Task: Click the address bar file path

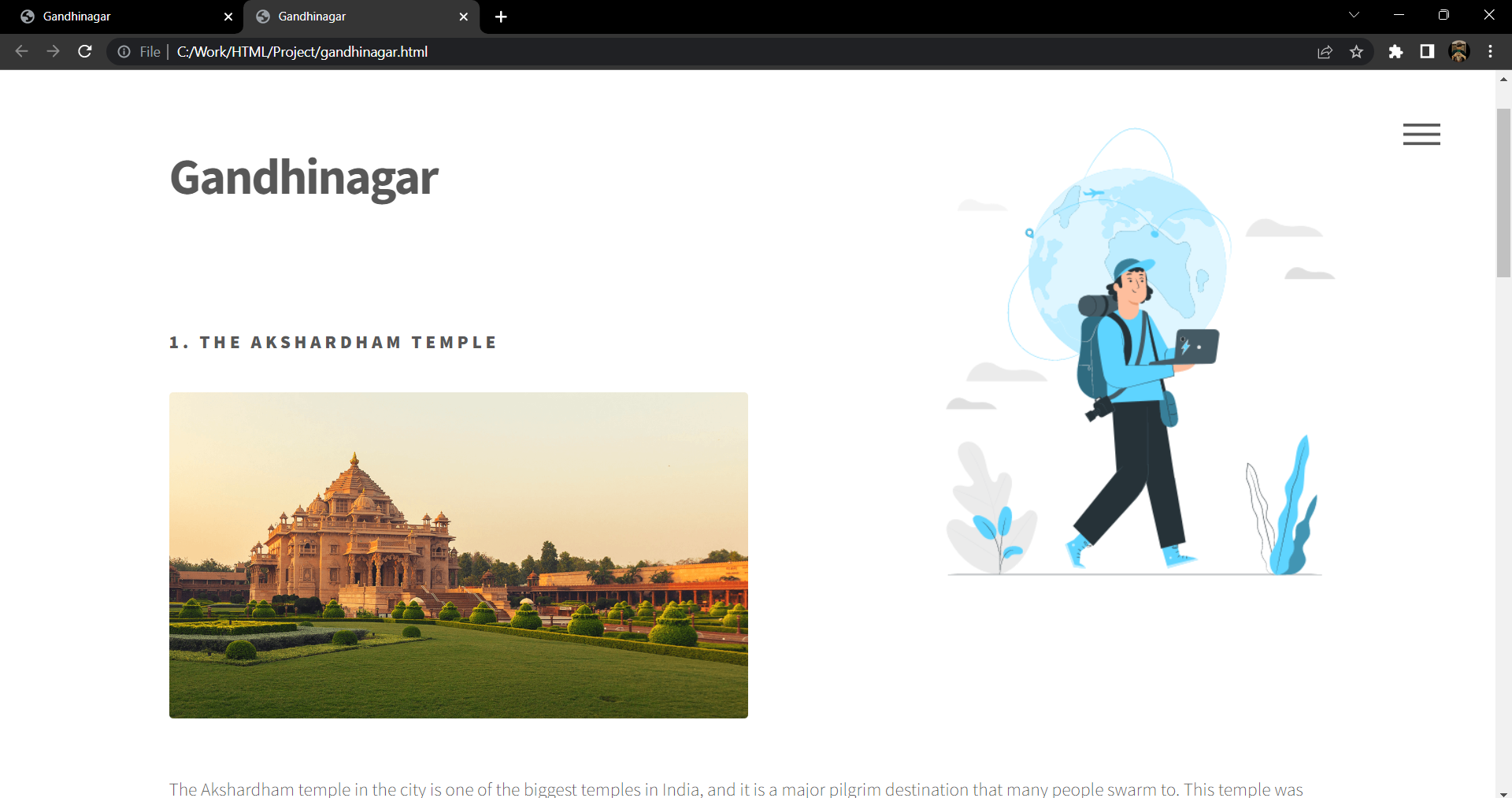Action: tap(302, 52)
